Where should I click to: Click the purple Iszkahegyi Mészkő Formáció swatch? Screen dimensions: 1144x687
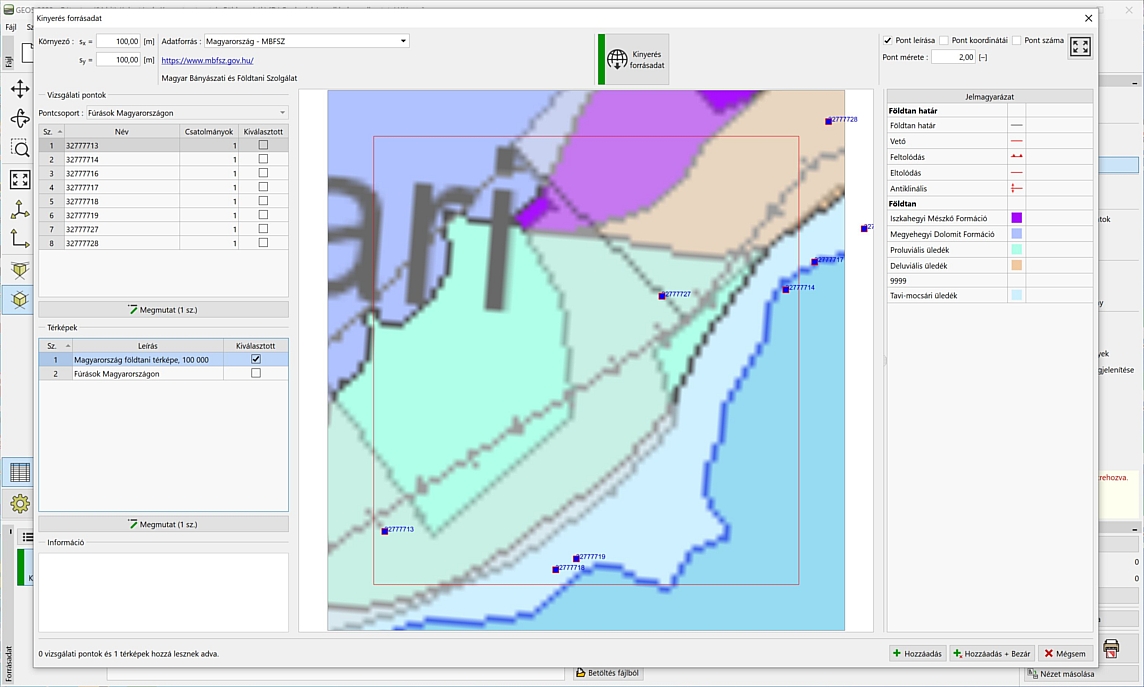[1016, 218]
